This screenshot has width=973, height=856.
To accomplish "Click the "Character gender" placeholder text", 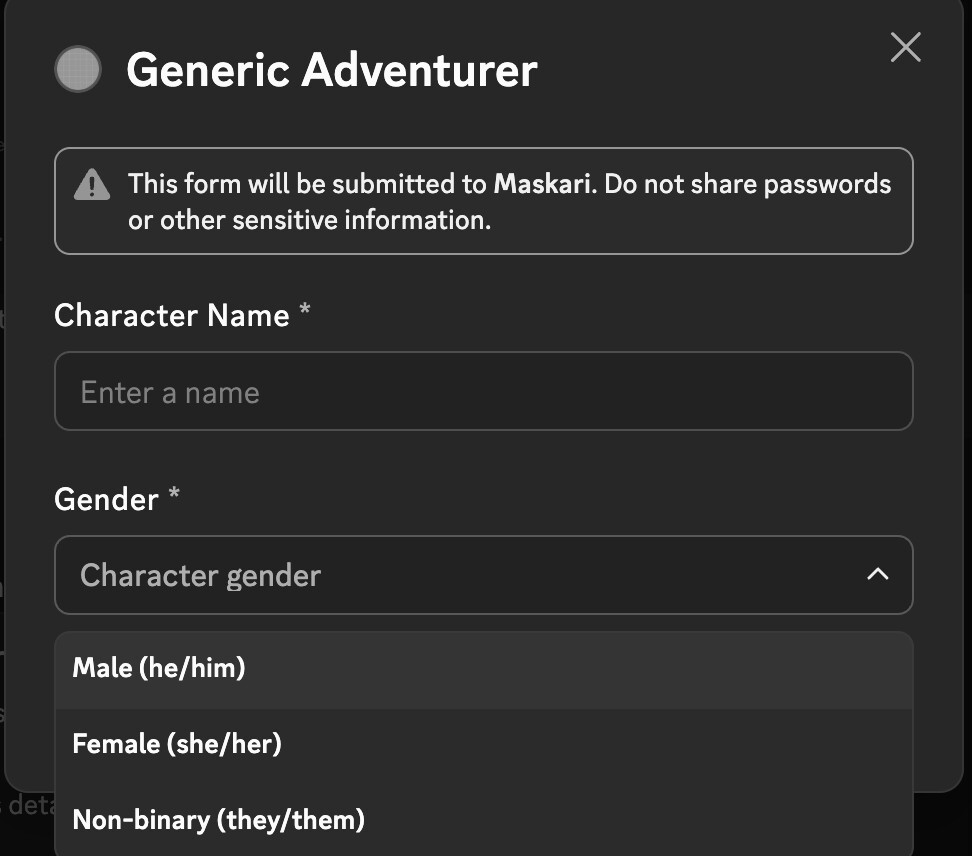I will (x=200, y=576).
